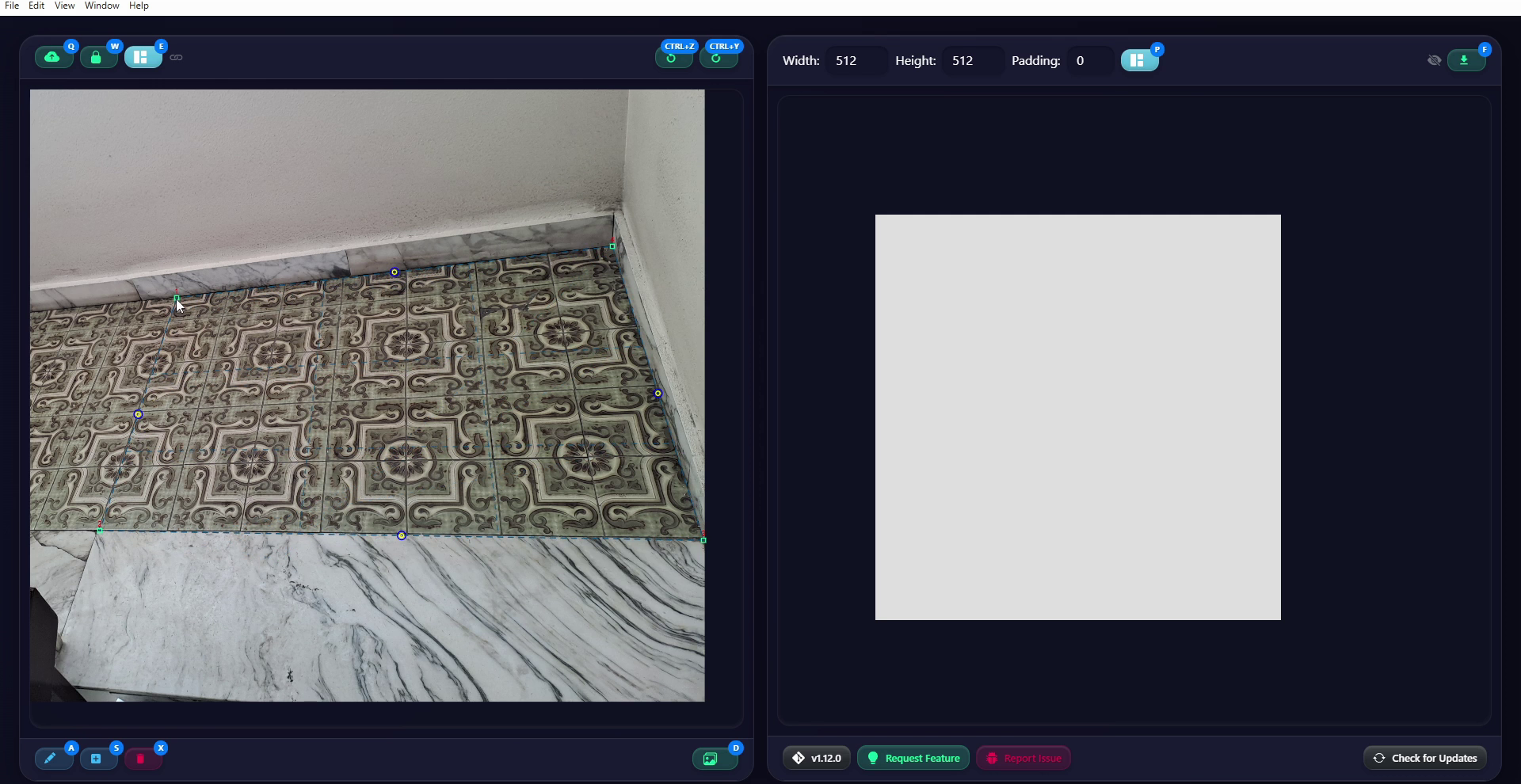Screen dimensions: 1521x784
Task: Click the Width input field
Action: [x=856, y=61]
